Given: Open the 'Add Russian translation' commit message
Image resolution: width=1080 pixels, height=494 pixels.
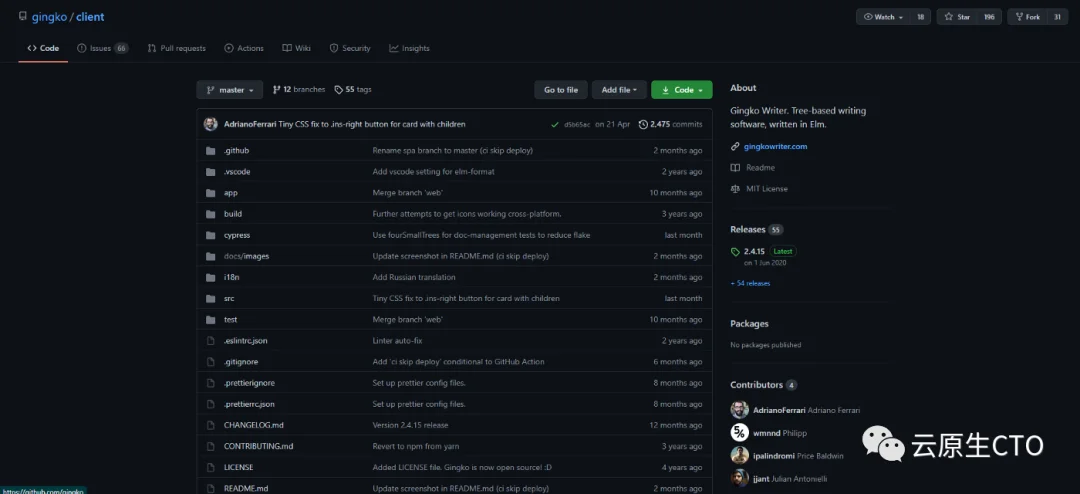Looking at the screenshot, I should 414,277.
